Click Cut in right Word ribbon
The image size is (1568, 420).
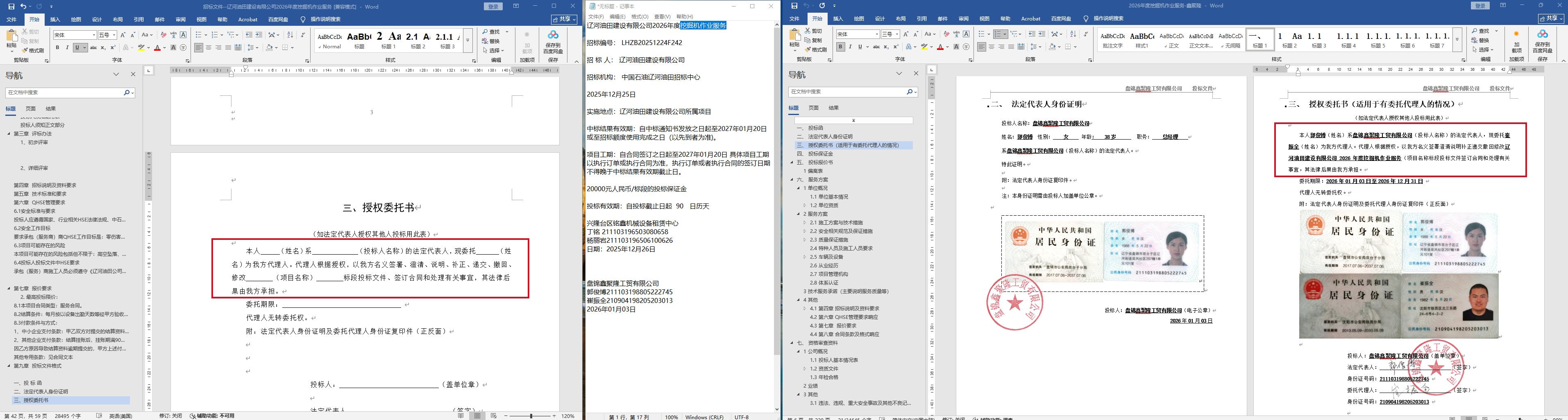pyautogui.click(x=813, y=31)
